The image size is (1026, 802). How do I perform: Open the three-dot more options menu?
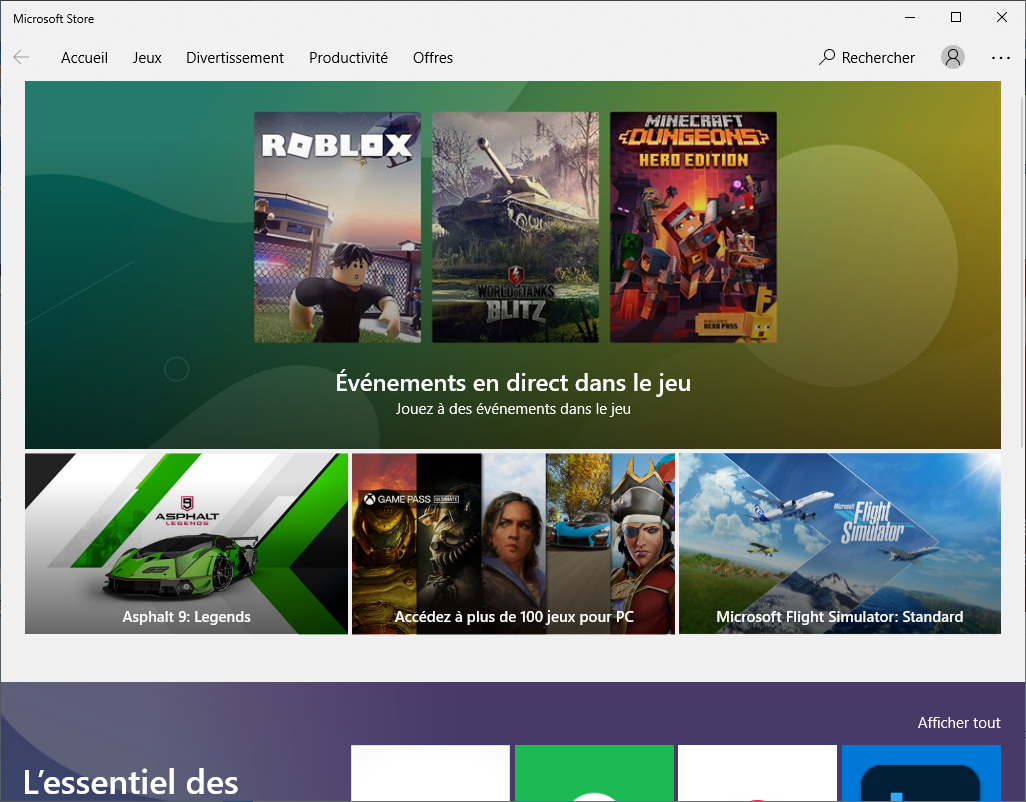pyautogui.click(x=1000, y=58)
